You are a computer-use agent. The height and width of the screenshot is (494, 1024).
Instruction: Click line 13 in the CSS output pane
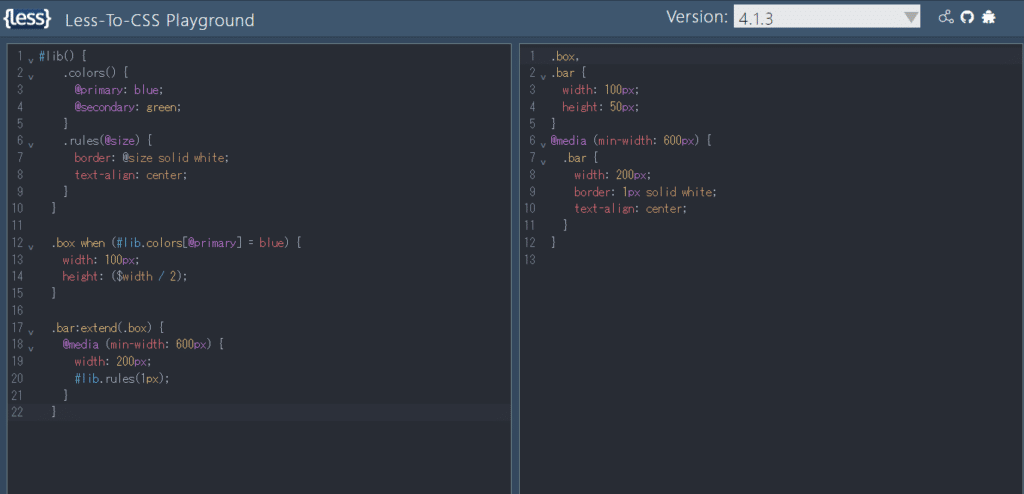pyautogui.click(x=700, y=260)
